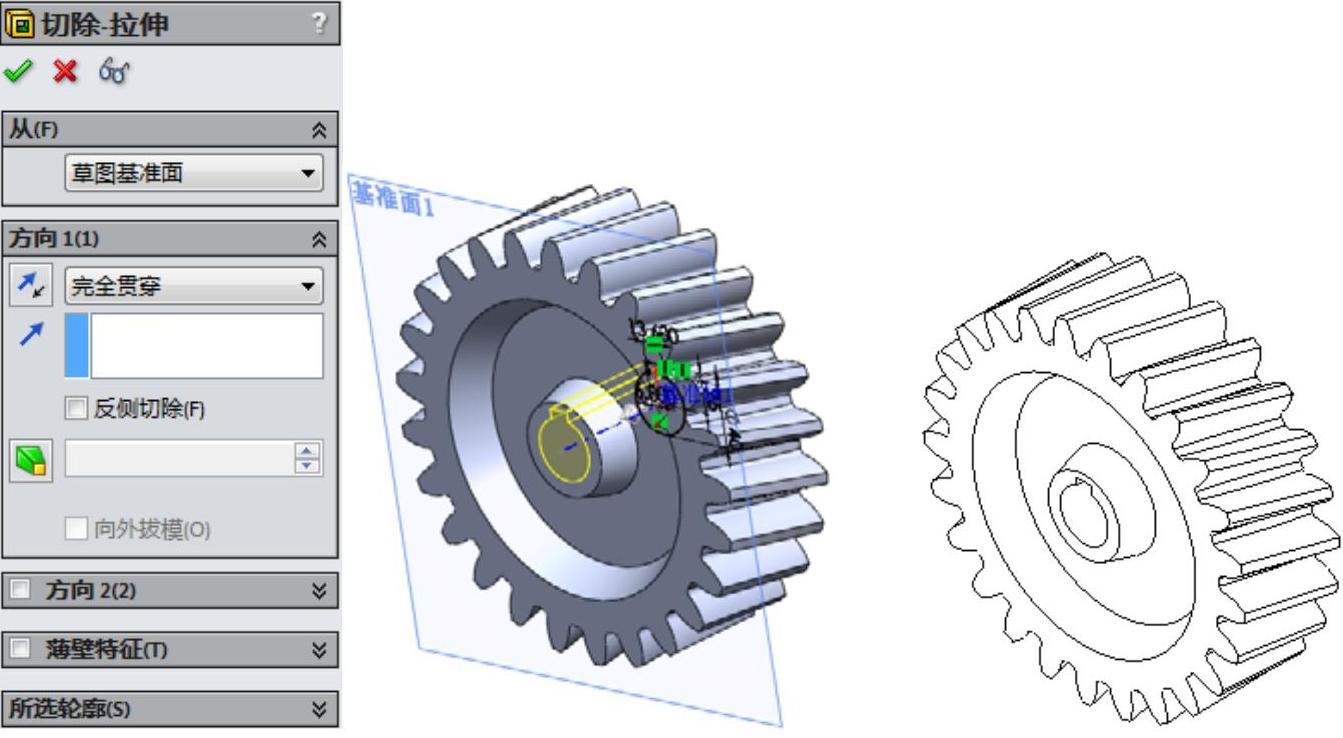Expand the 方向 2 section
The width and height of the screenshot is (1343, 738).
319,591
